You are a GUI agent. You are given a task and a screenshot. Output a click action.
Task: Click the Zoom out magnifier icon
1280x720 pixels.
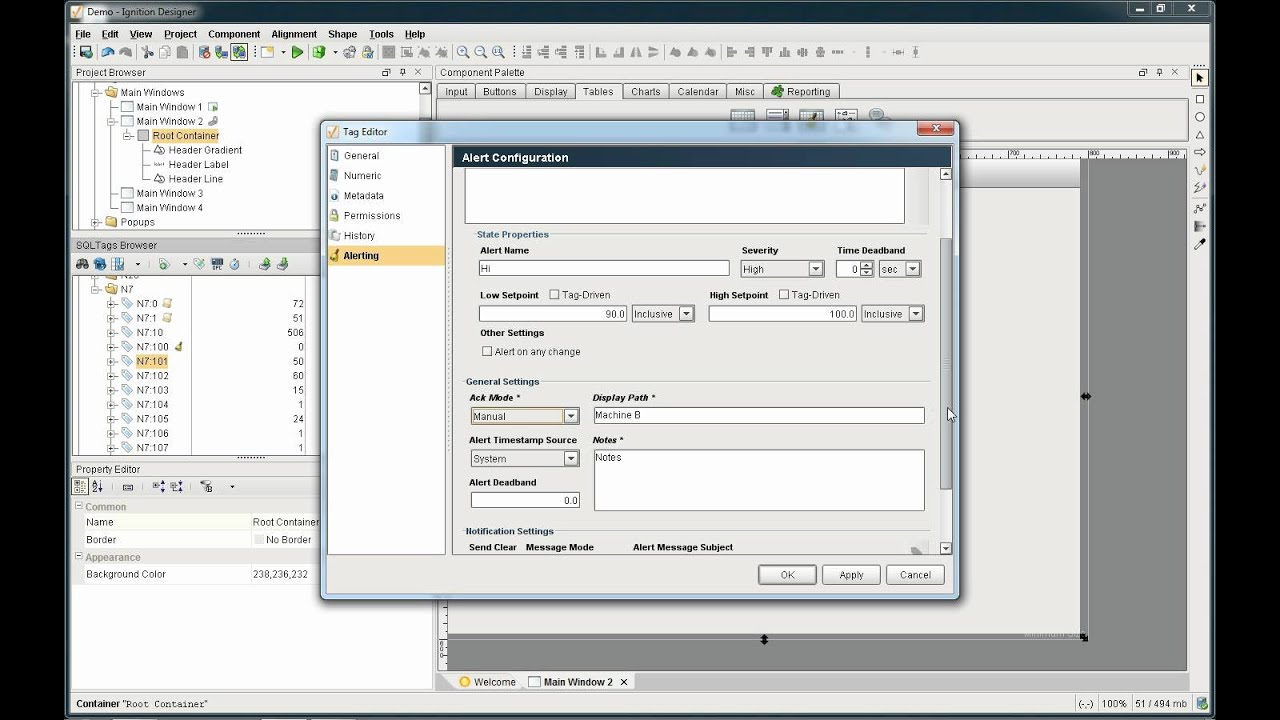pos(481,52)
